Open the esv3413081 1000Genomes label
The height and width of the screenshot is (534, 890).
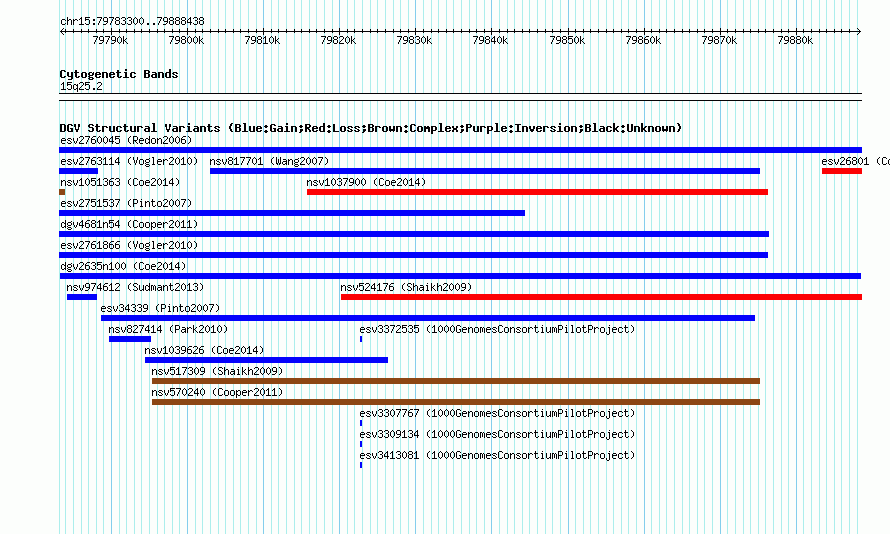tap(497, 455)
